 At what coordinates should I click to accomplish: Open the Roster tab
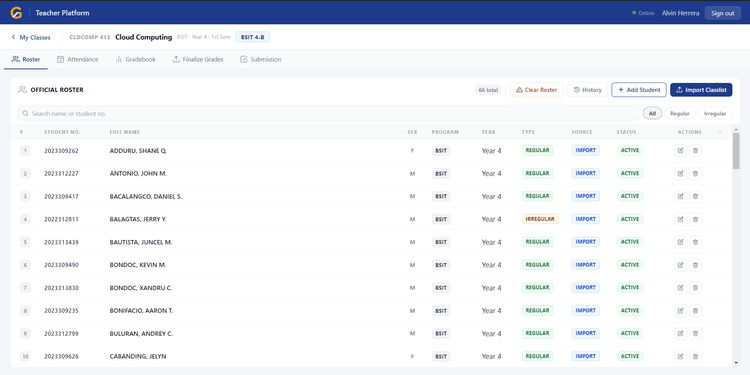tap(26, 59)
